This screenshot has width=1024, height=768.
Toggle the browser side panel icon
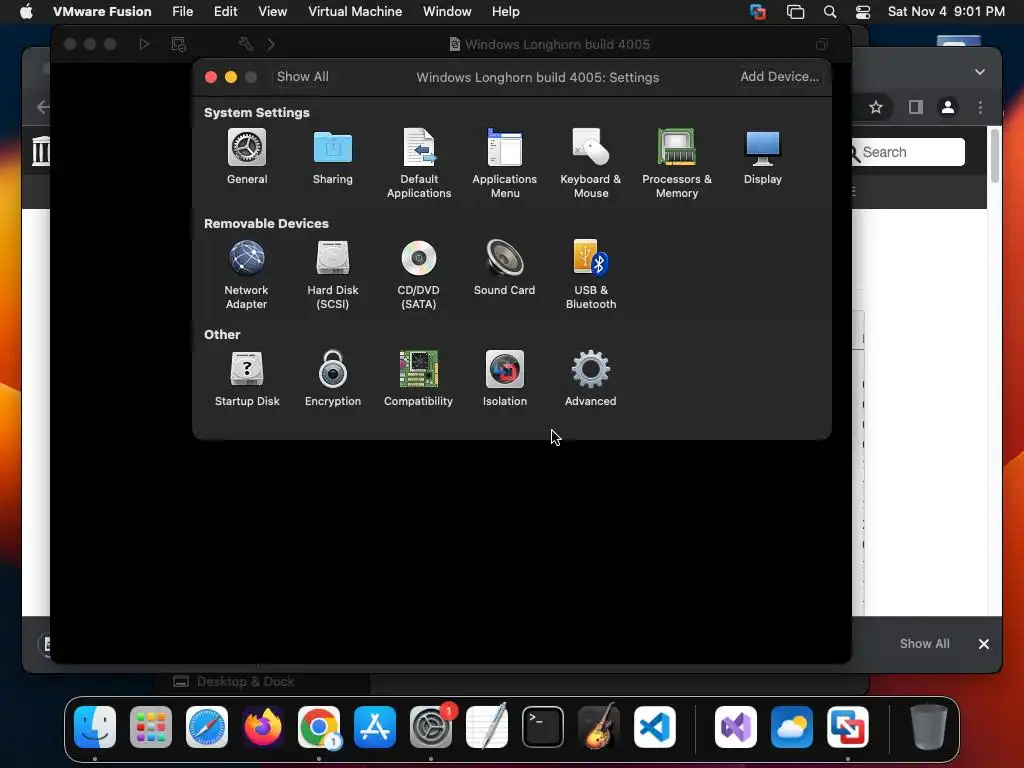click(x=916, y=107)
